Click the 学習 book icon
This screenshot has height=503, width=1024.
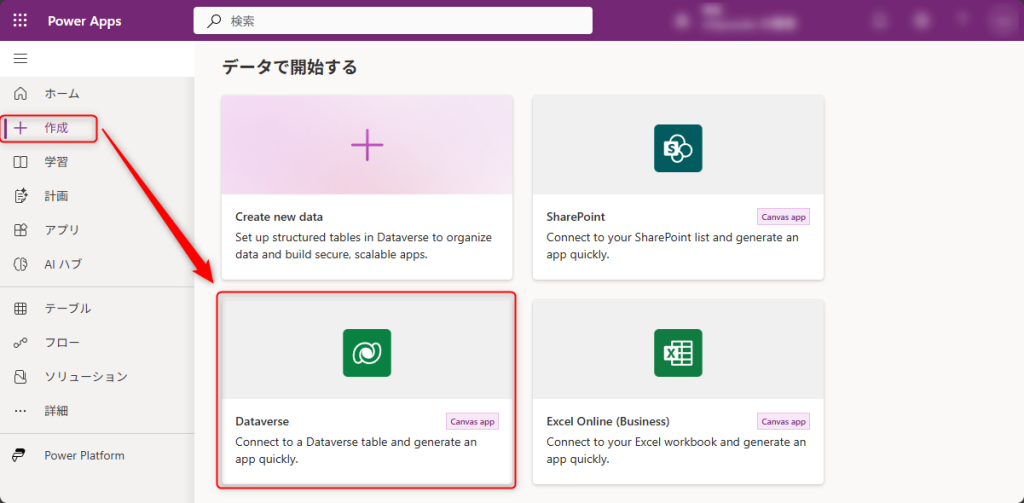click(20, 162)
